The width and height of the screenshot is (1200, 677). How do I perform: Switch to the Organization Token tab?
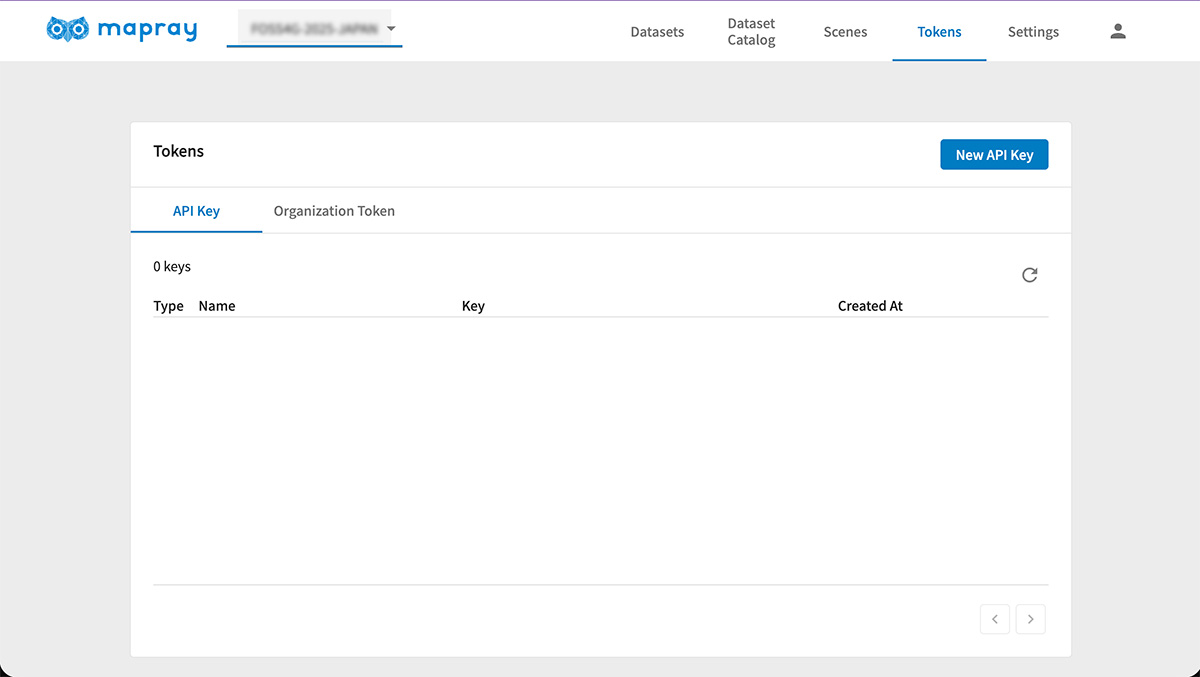[334, 211]
